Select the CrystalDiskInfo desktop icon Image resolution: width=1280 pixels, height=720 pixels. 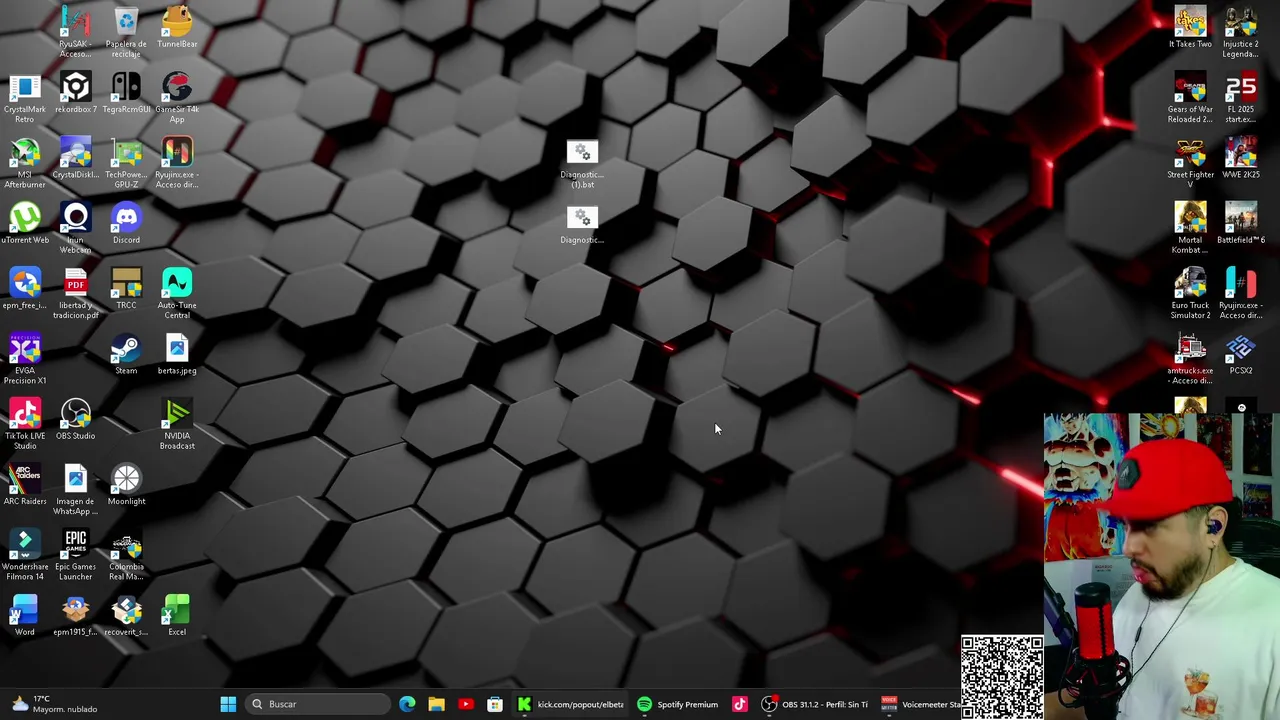75,158
